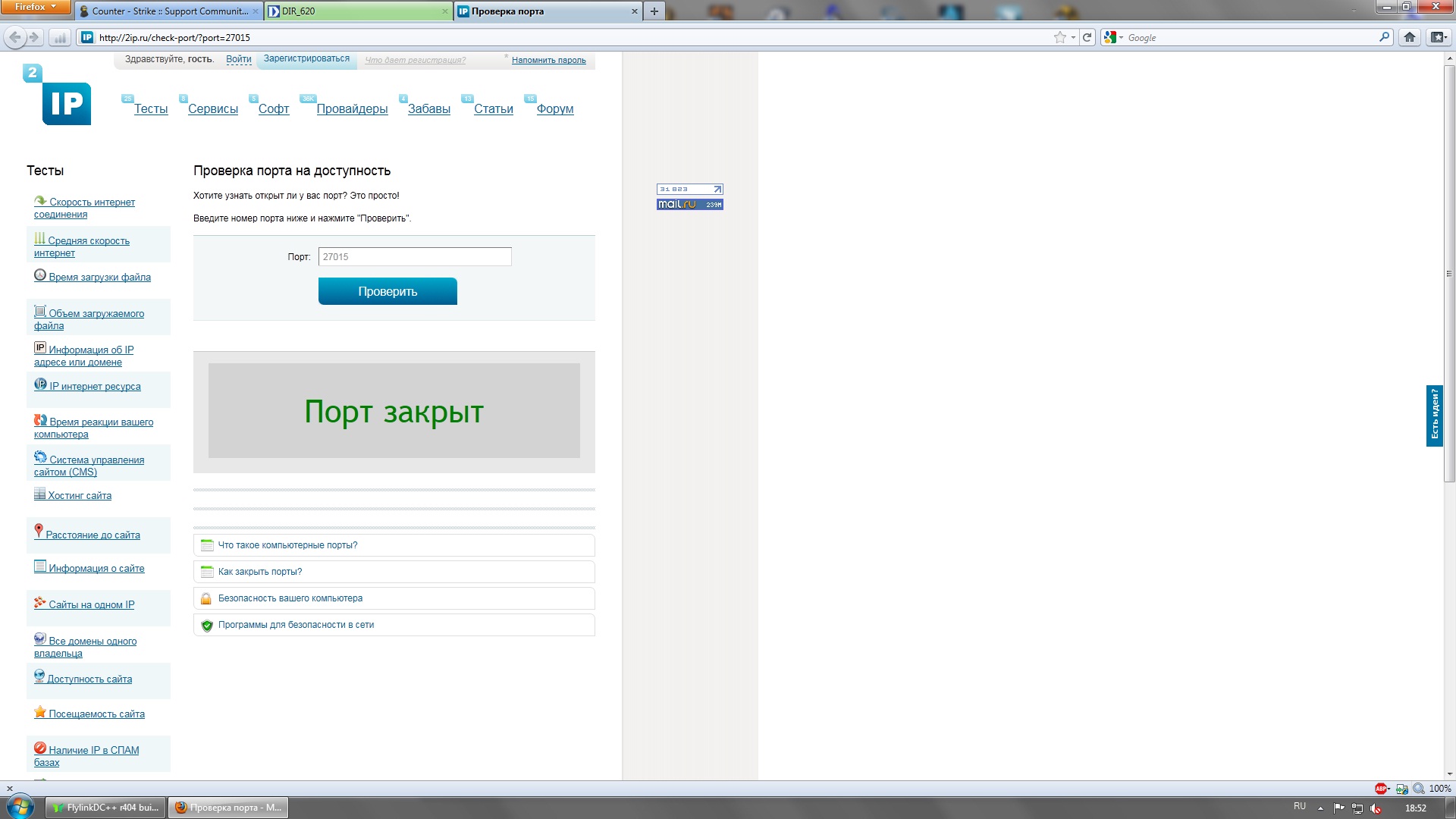This screenshot has width=1456, height=819.
Task: Open Хостинг сайта link
Action: [x=73, y=495]
